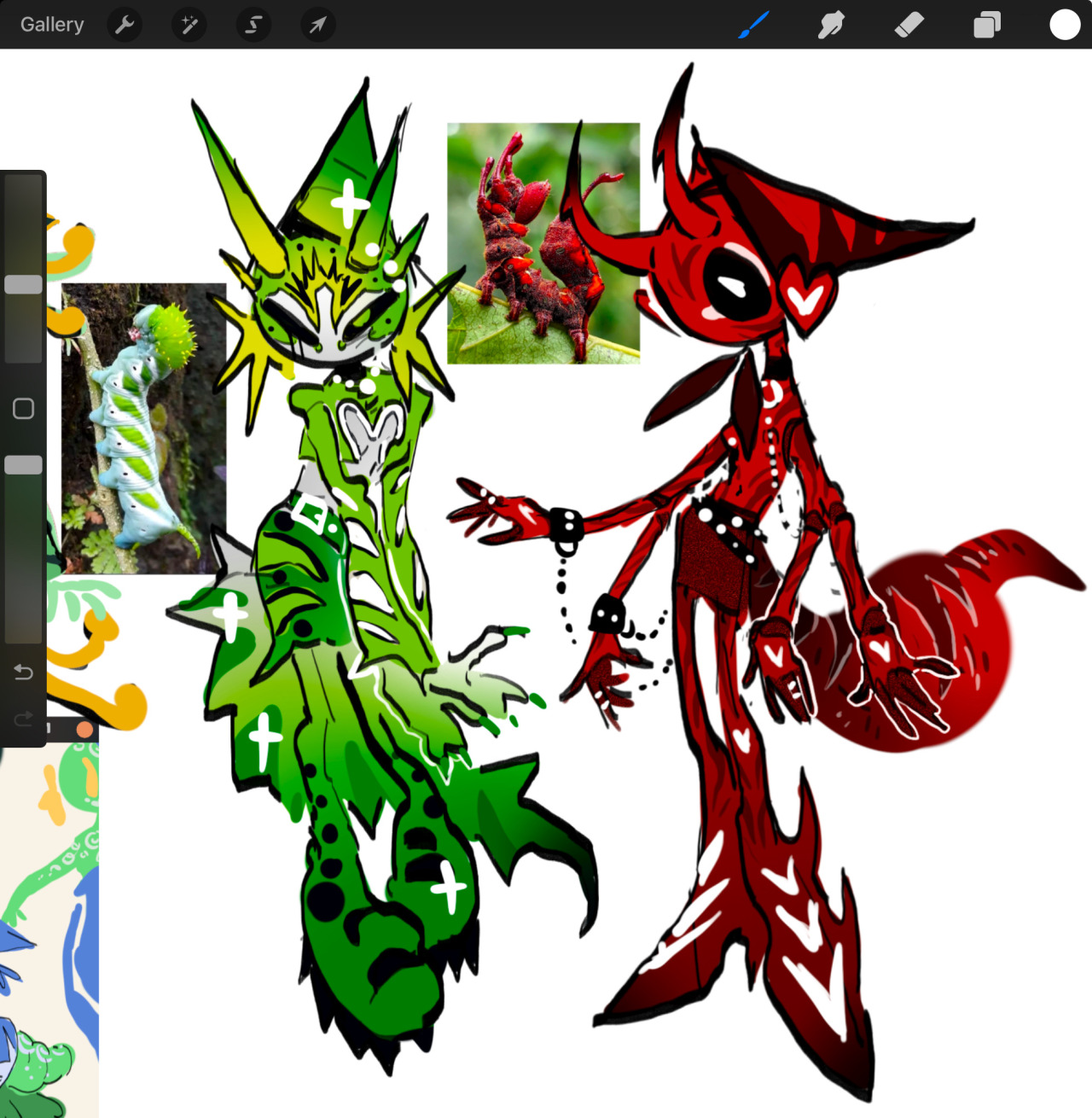
Task: Select the Brush tool
Action: (x=753, y=25)
